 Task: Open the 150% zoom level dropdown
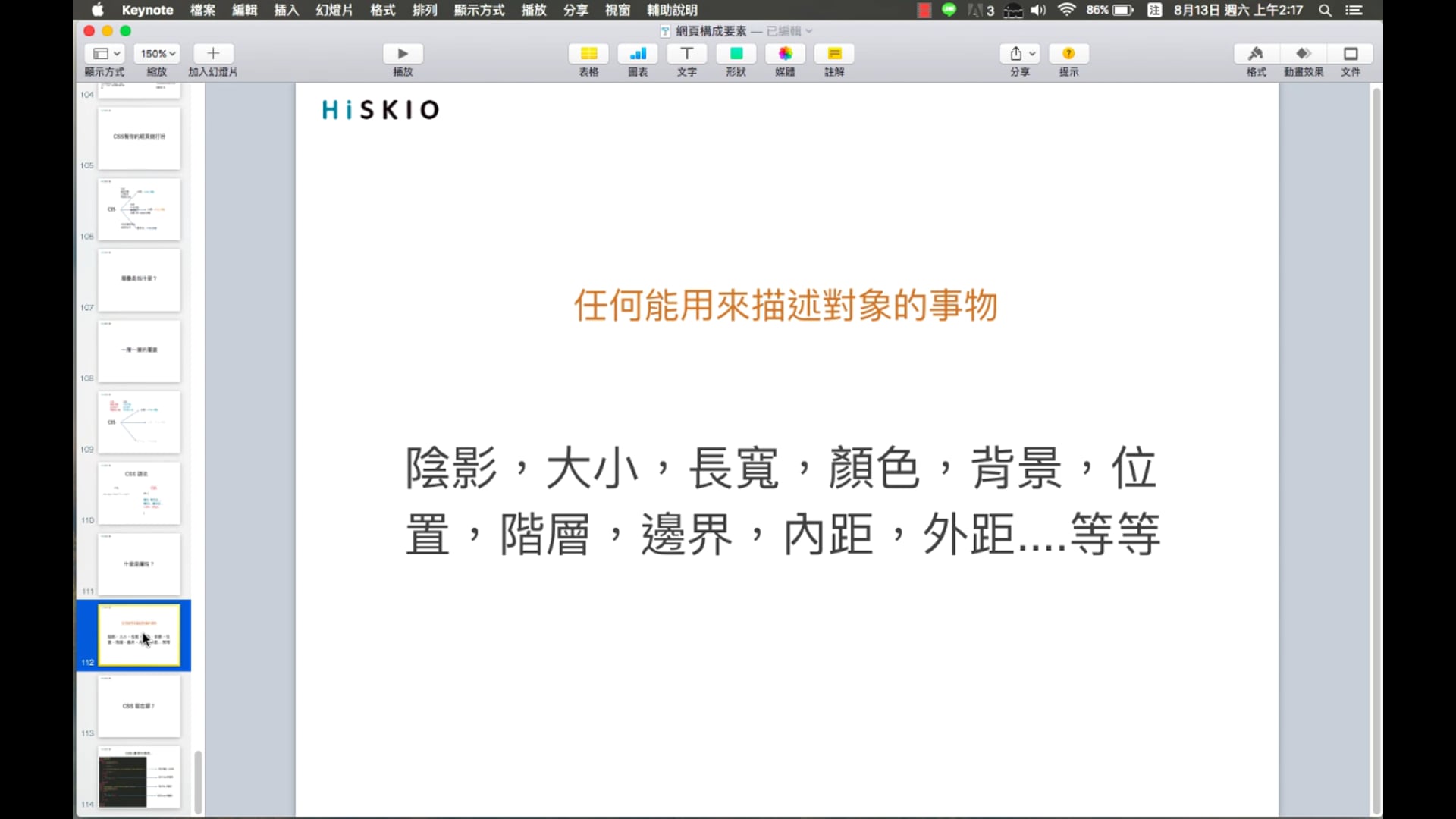tap(156, 53)
